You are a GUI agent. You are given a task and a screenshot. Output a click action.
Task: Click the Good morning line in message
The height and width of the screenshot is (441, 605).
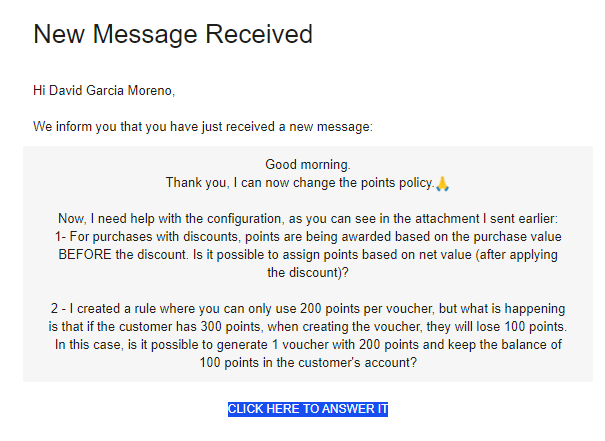click(x=308, y=165)
